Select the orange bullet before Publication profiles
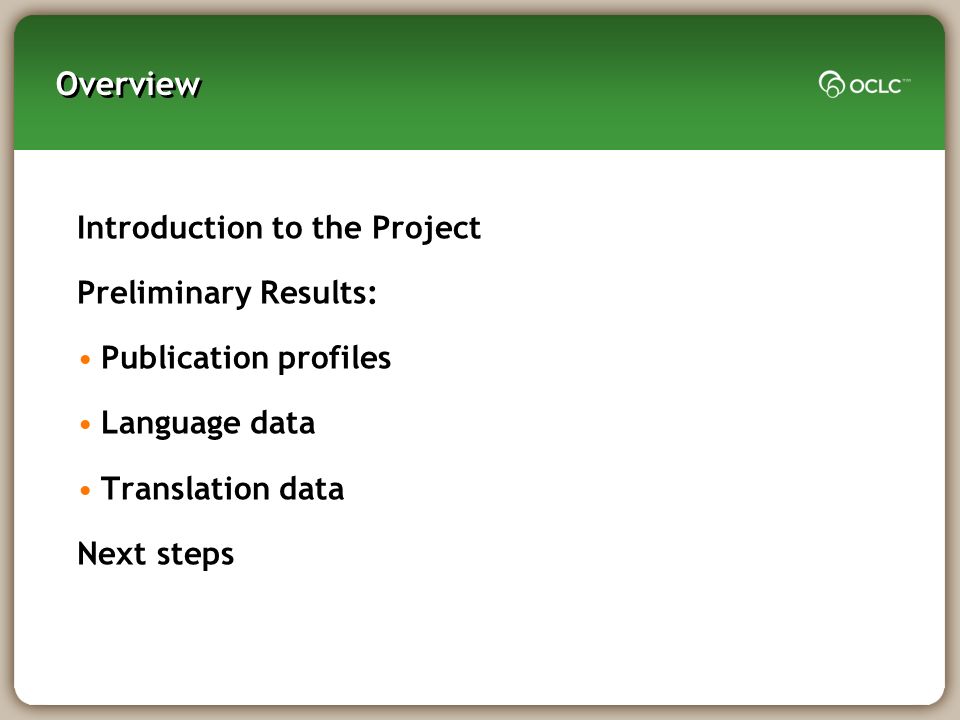Viewport: 960px width, 720px height. coord(85,359)
